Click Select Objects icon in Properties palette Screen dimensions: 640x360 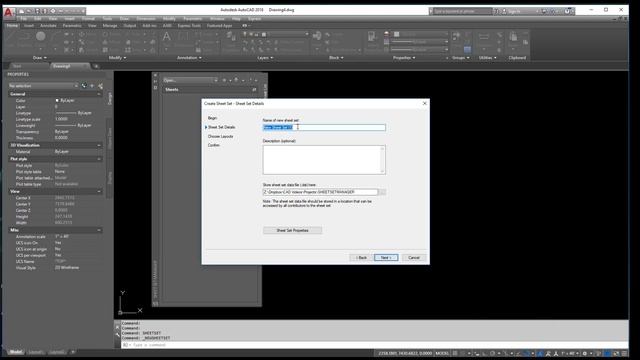click(x=92, y=86)
